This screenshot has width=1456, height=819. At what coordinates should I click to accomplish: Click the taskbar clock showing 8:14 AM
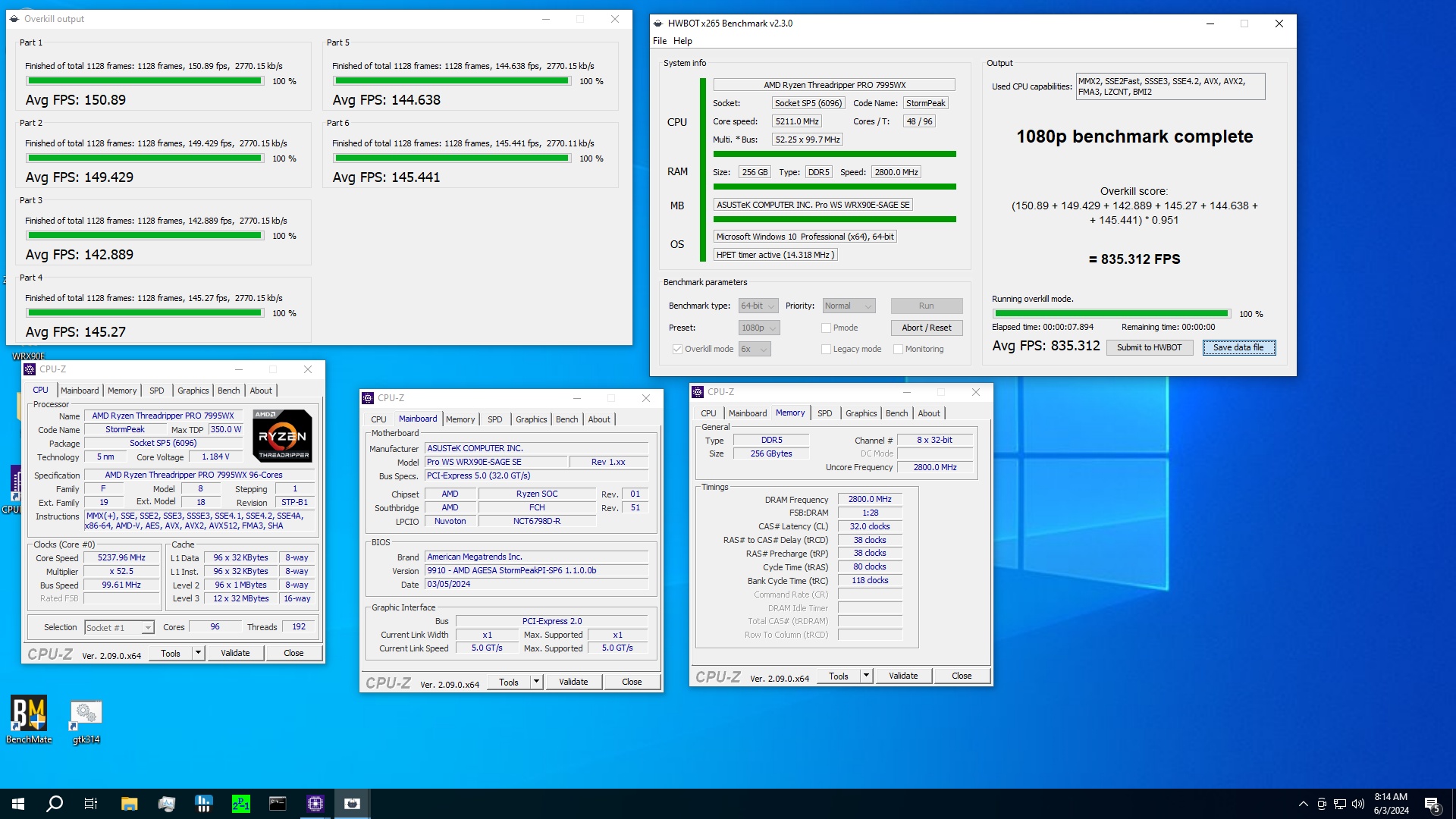[1392, 804]
